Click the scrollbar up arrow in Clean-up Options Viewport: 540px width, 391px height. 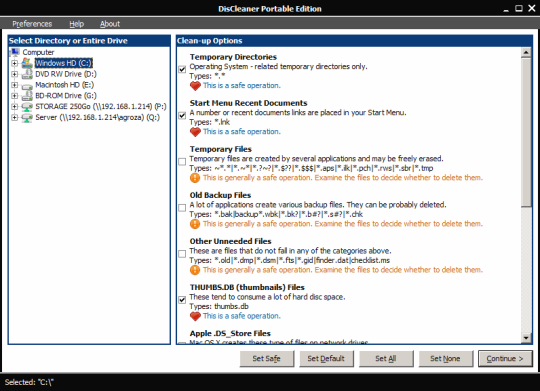pos(526,53)
